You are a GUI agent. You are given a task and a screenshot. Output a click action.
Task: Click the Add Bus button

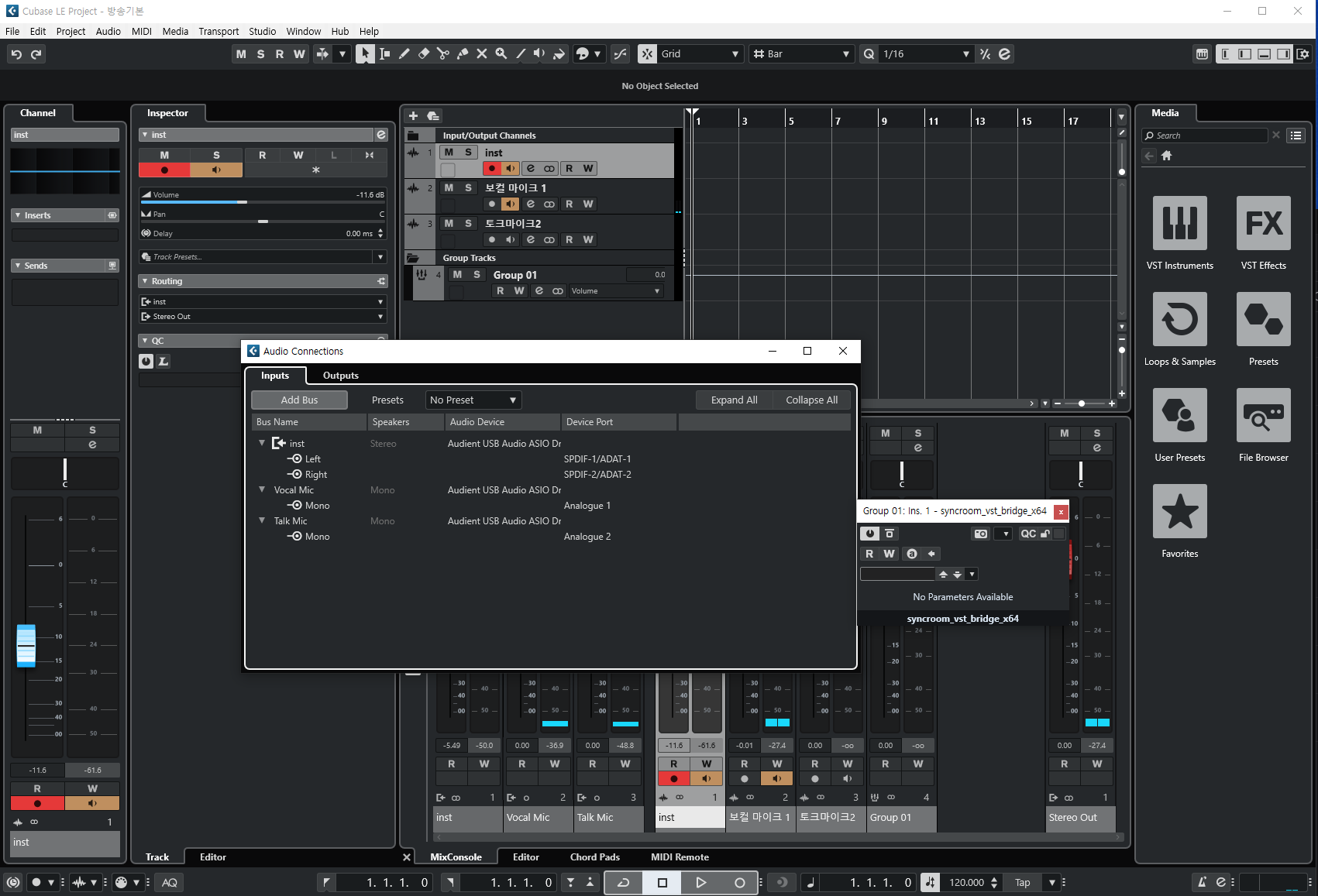point(299,400)
